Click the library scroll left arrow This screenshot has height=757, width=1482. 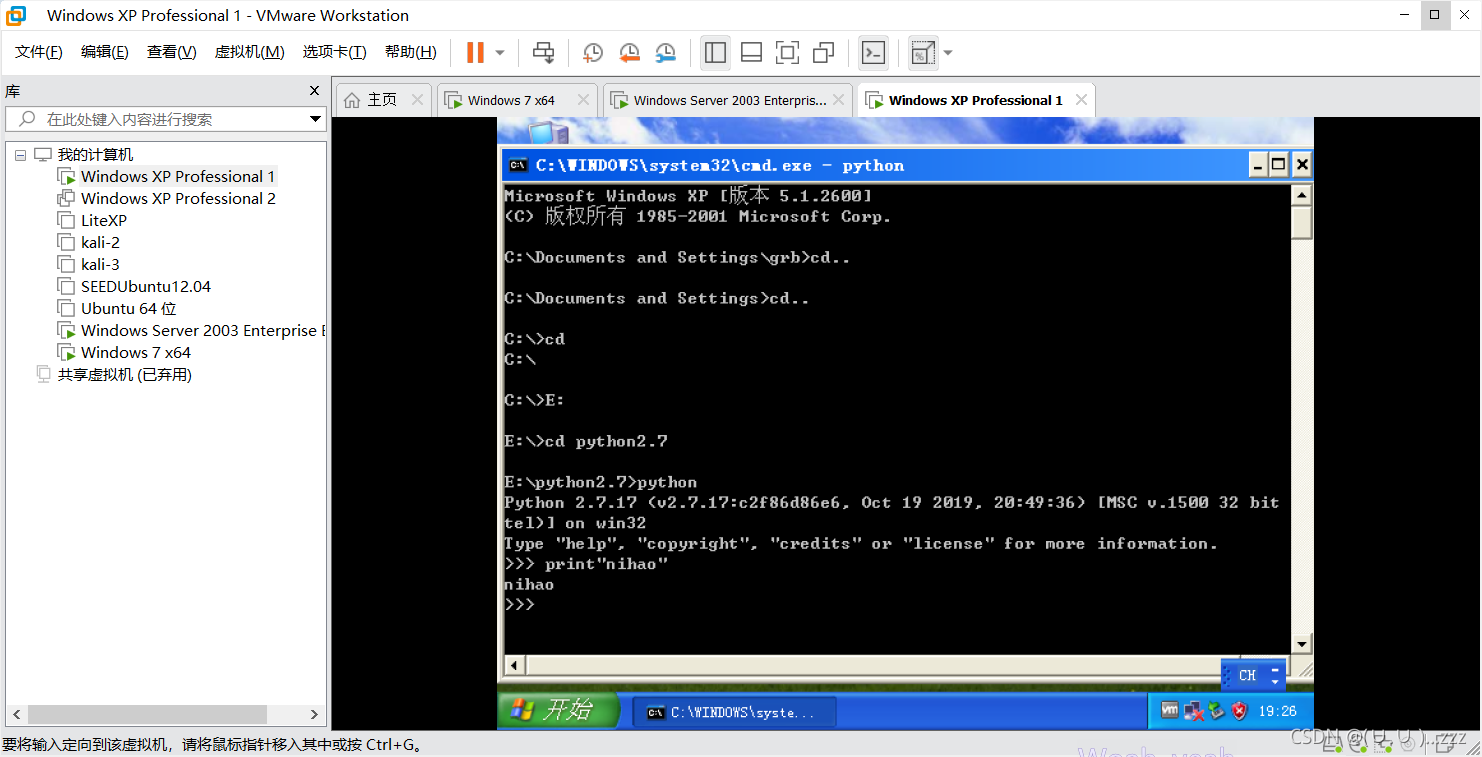pos(16,715)
